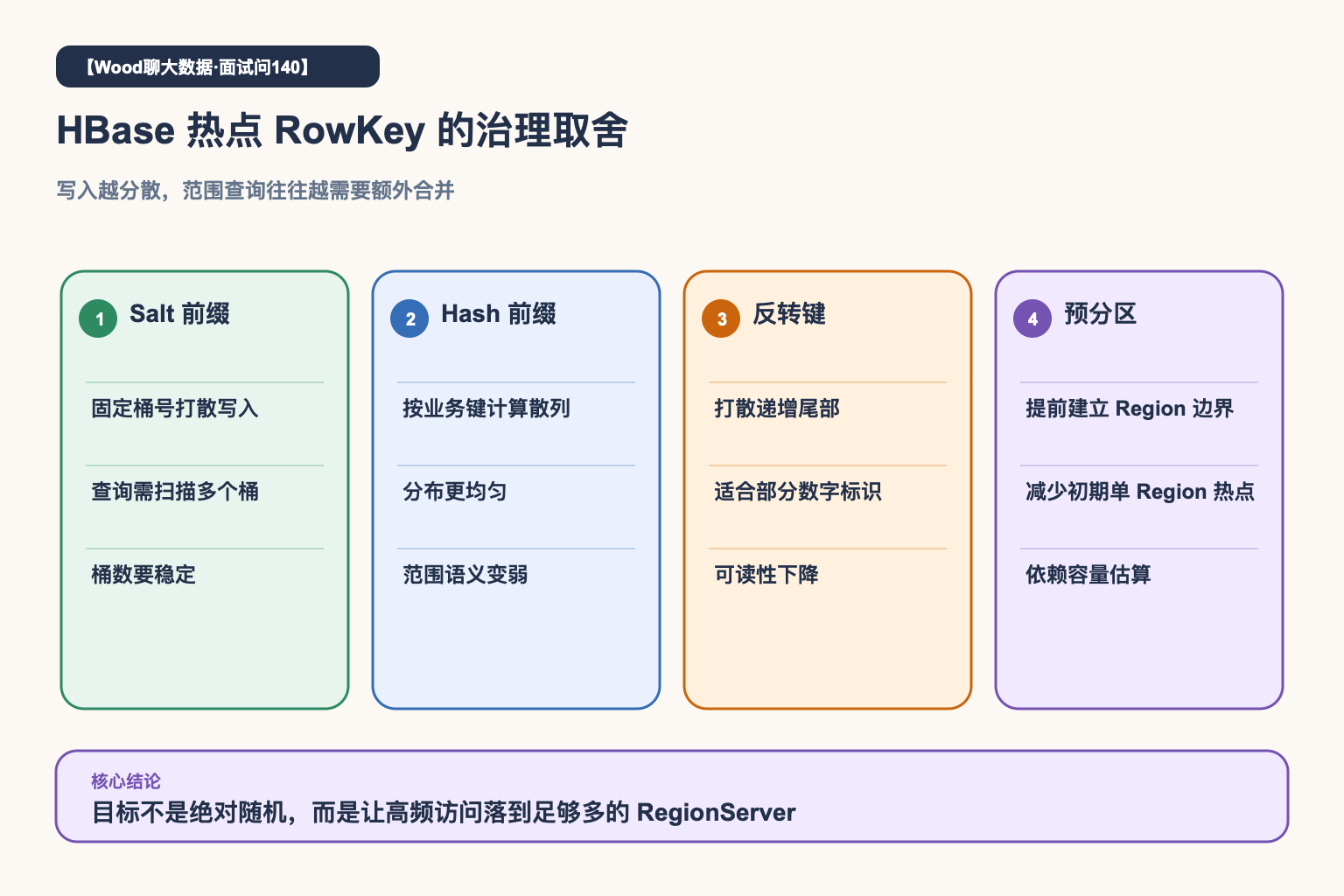Click the "核心结论" label
Screen dimensions: 1344x896
tap(126, 781)
